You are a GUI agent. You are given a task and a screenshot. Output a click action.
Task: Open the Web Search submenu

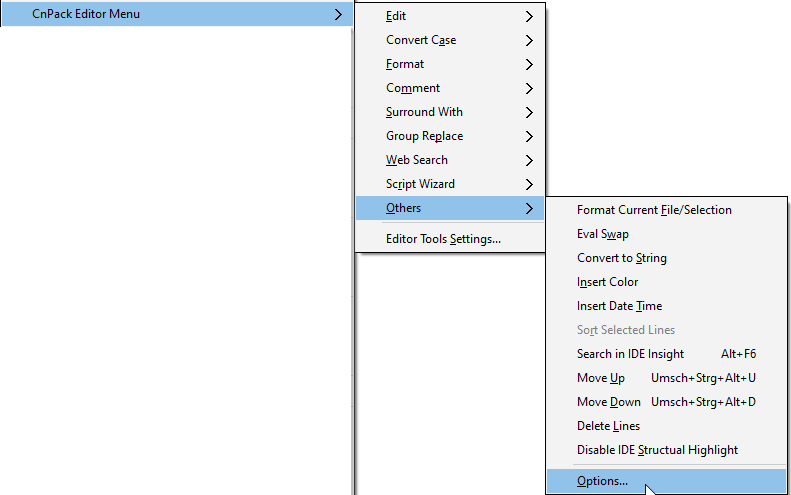[x=449, y=160]
